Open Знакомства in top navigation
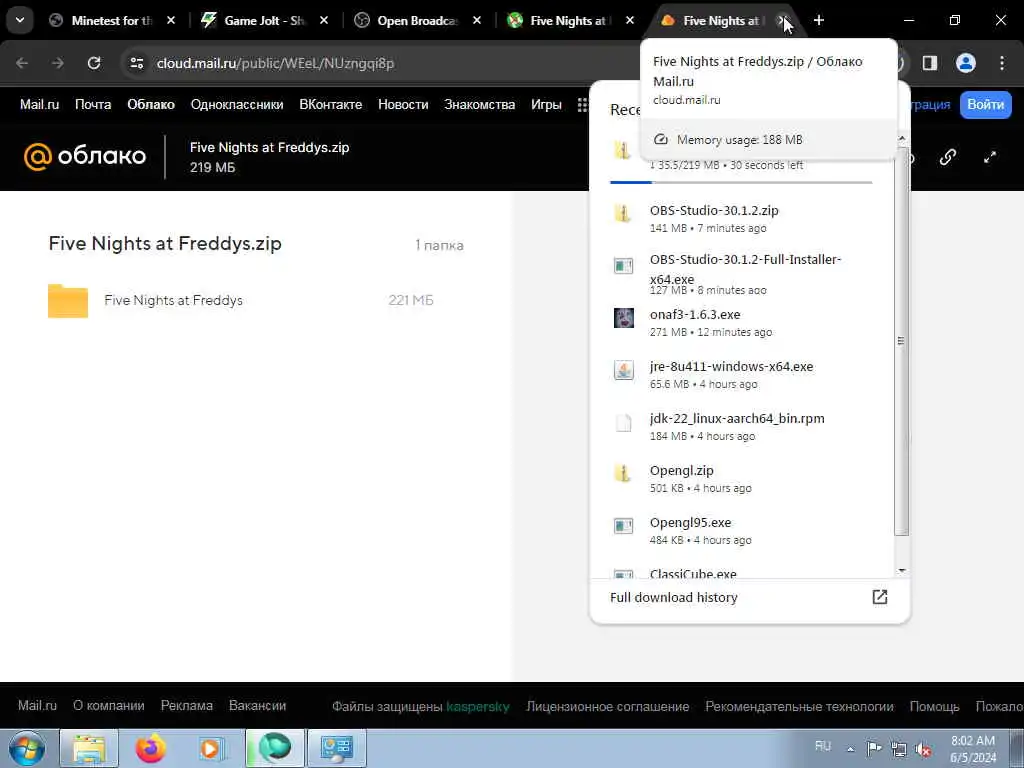1024x768 pixels. pos(479,104)
